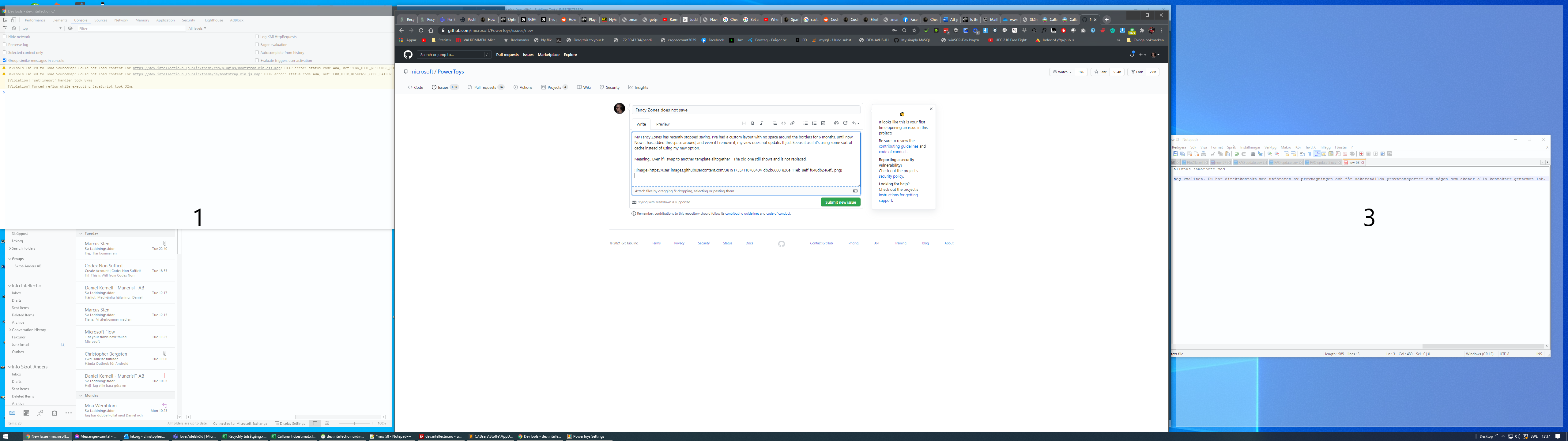This screenshot has height=441, width=1568.
Task: Enable Preserve log checkbox
Action: click(x=5, y=44)
